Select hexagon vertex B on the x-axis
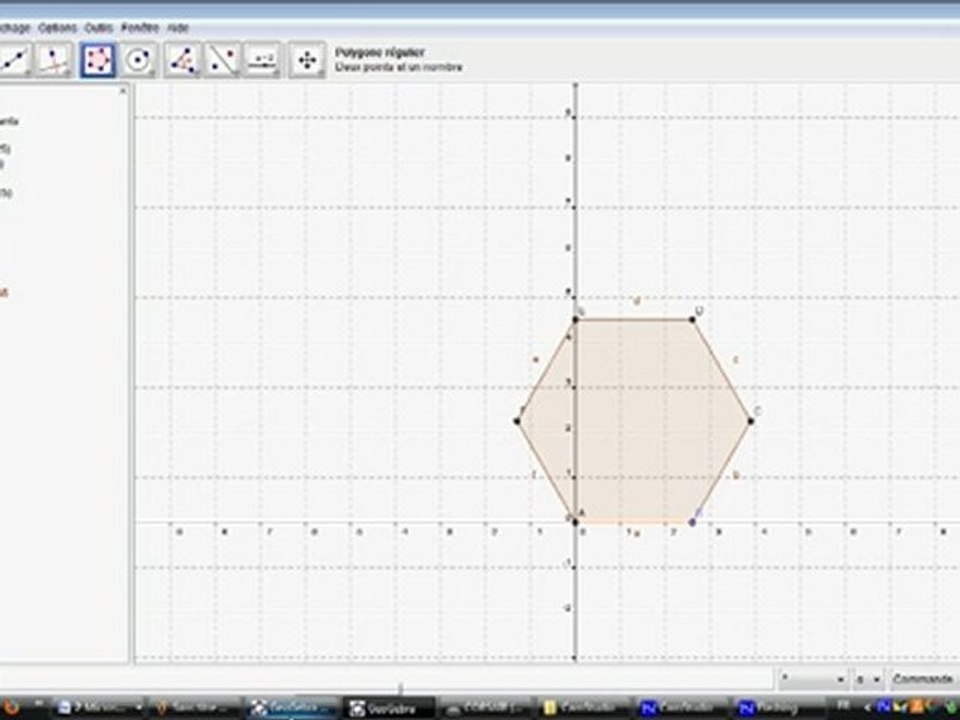 692,522
